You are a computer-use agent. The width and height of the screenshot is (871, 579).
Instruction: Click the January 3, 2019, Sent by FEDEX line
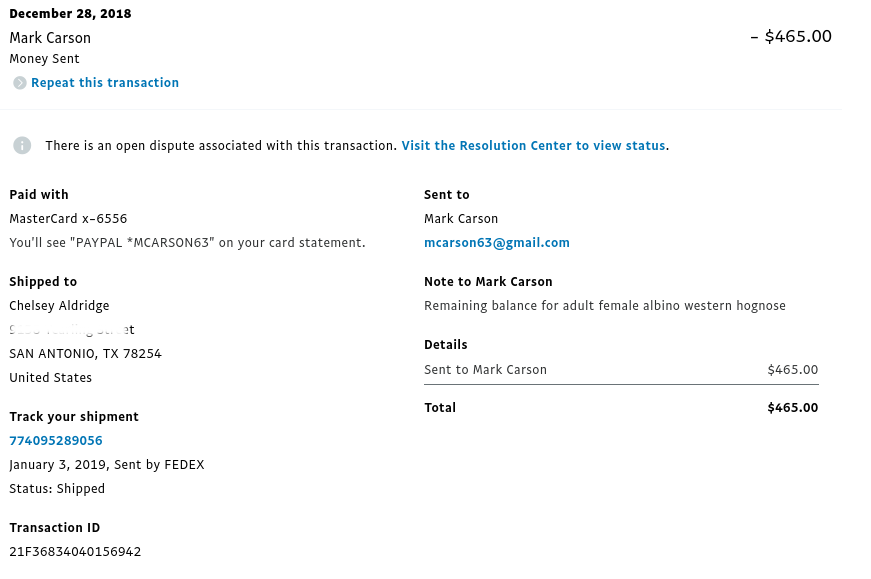pyautogui.click(x=107, y=465)
